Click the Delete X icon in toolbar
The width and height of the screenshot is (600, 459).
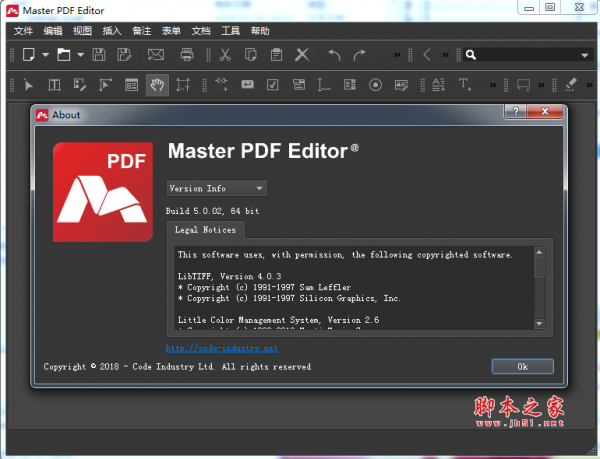[302, 55]
